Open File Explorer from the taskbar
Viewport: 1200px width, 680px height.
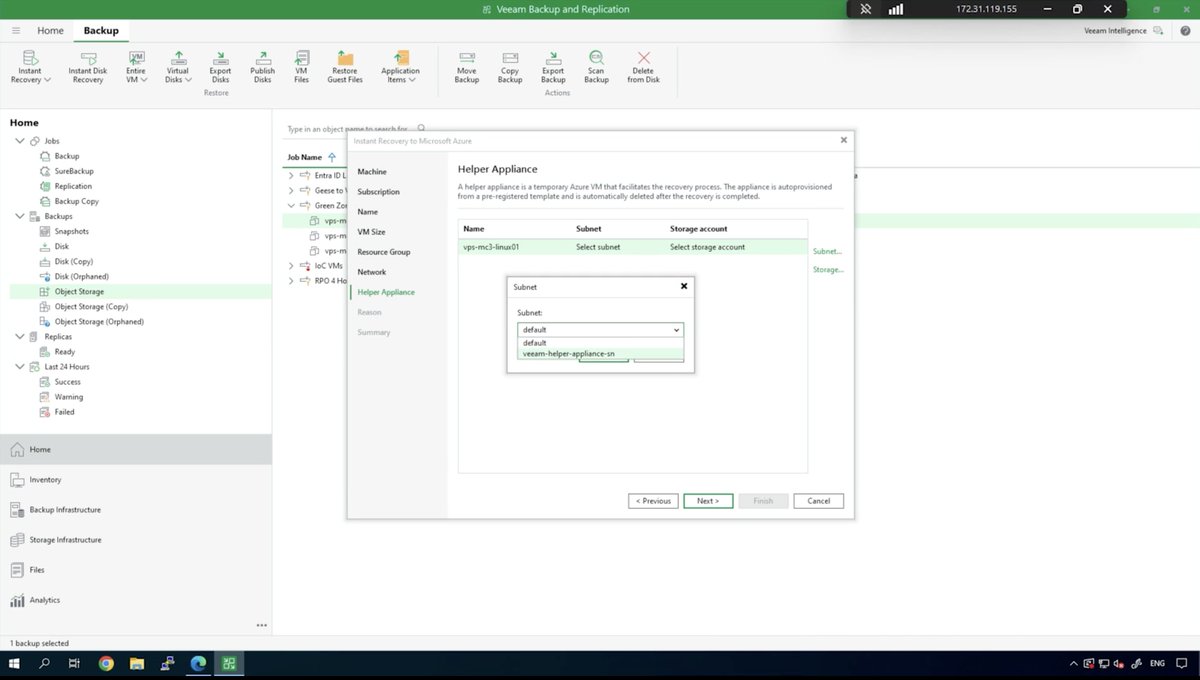(x=136, y=663)
